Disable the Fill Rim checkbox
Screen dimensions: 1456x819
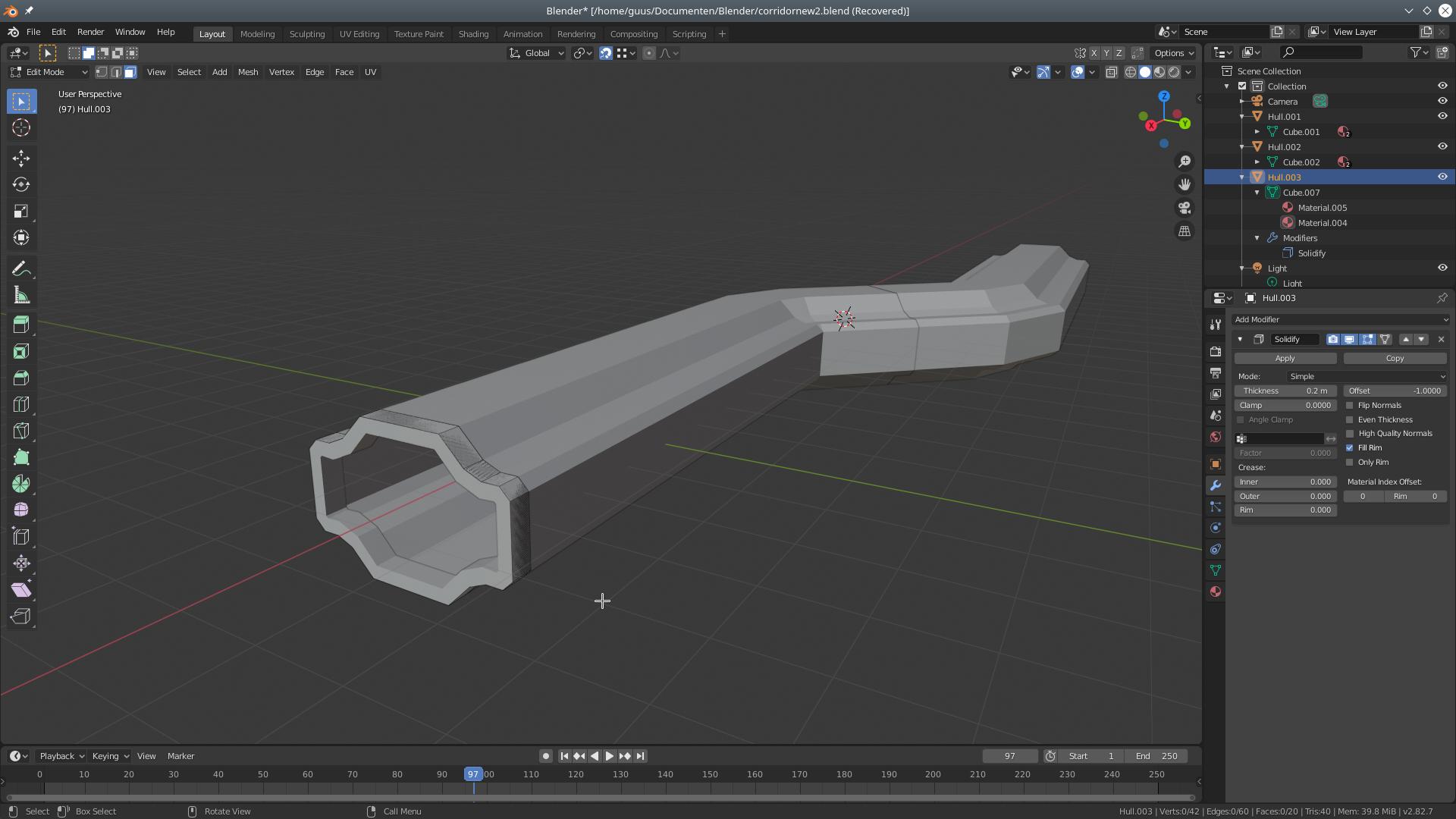click(x=1351, y=447)
